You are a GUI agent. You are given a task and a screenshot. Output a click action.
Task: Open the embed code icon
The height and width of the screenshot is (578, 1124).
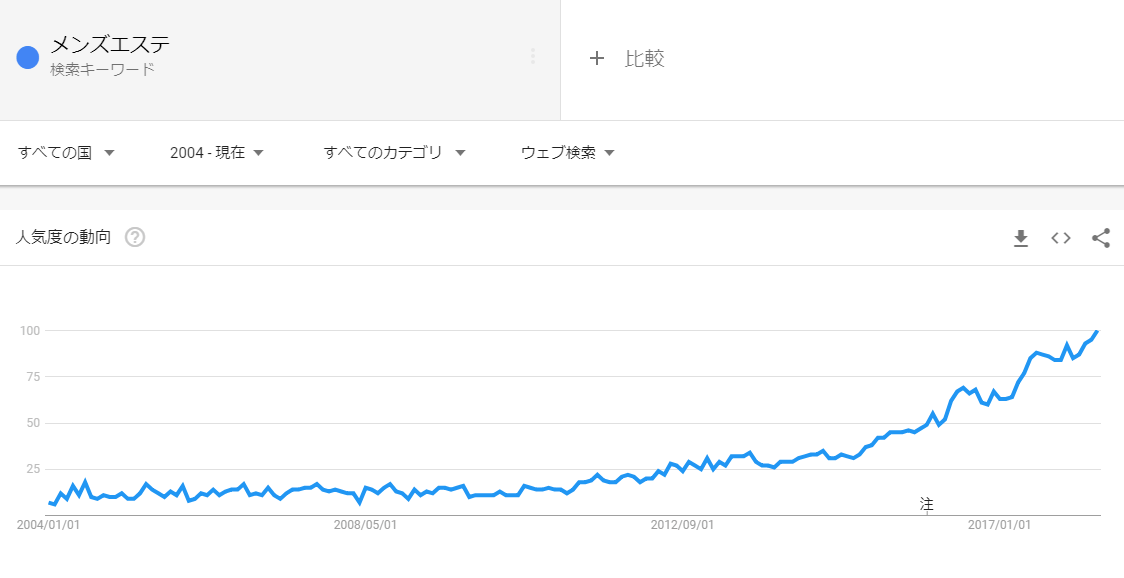click(x=1061, y=238)
